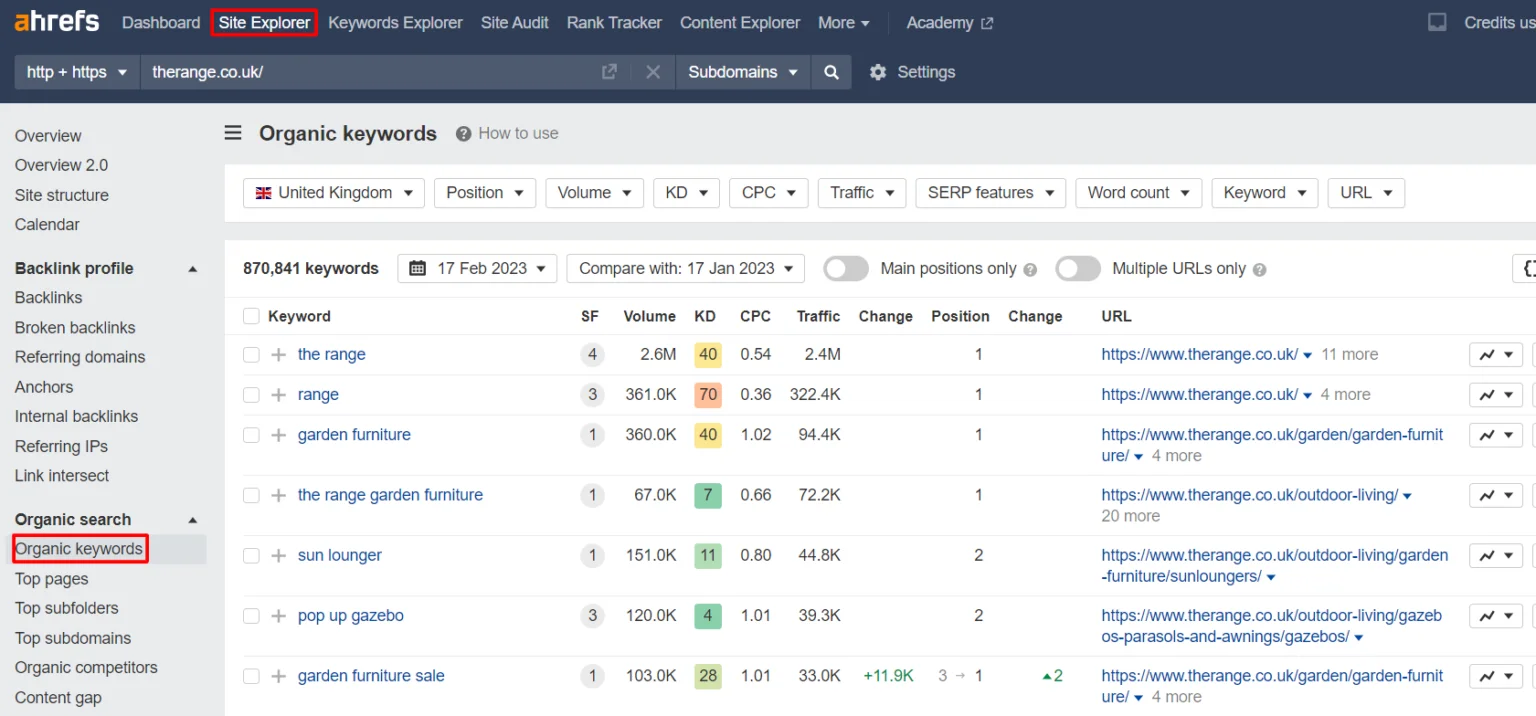Open the Volume filter dropdown
This screenshot has width=1536, height=716.
tap(594, 193)
